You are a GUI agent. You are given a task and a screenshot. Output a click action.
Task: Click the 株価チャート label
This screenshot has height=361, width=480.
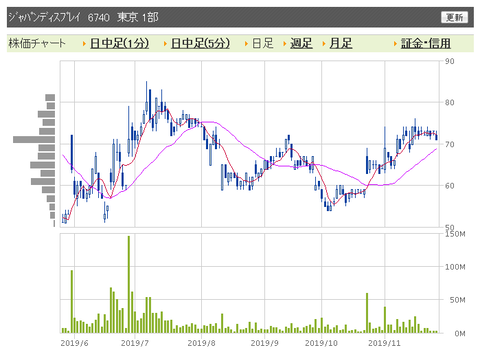point(37,43)
